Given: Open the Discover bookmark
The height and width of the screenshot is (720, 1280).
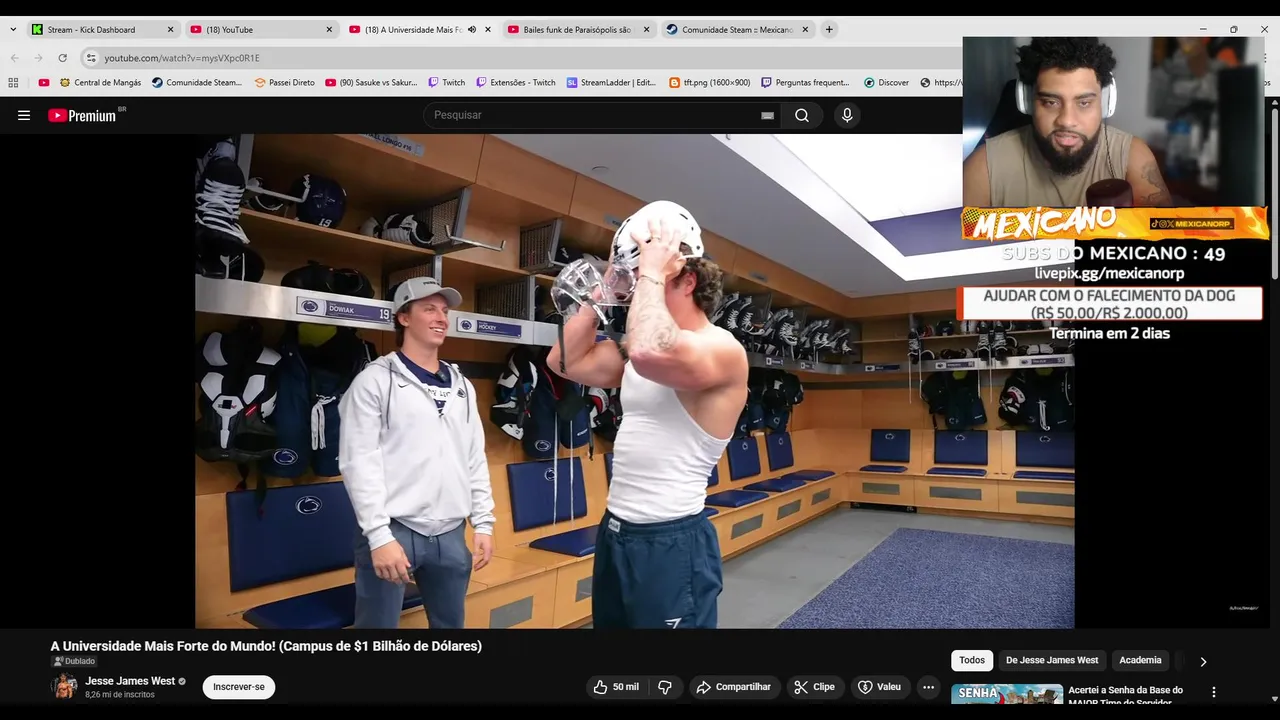Looking at the screenshot, I should pos(887,82).
